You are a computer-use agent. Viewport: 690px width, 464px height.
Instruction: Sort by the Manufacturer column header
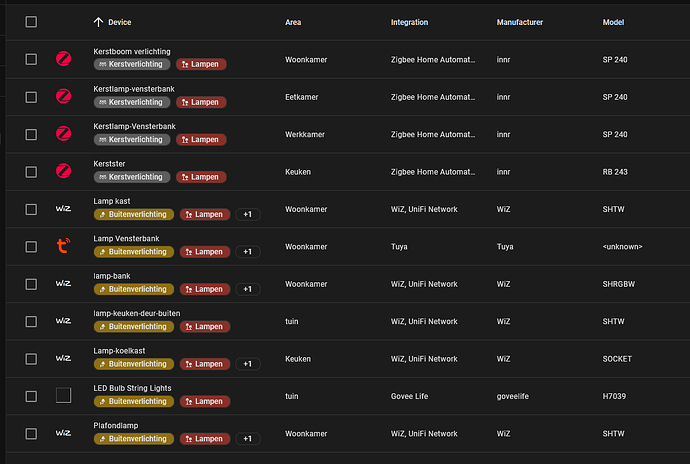[519, 22]
